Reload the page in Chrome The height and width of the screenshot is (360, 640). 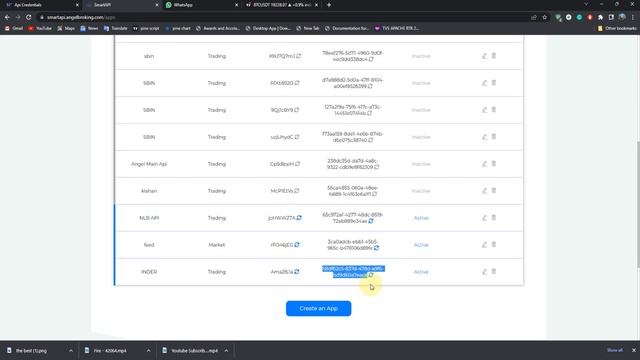coord(29,17)
